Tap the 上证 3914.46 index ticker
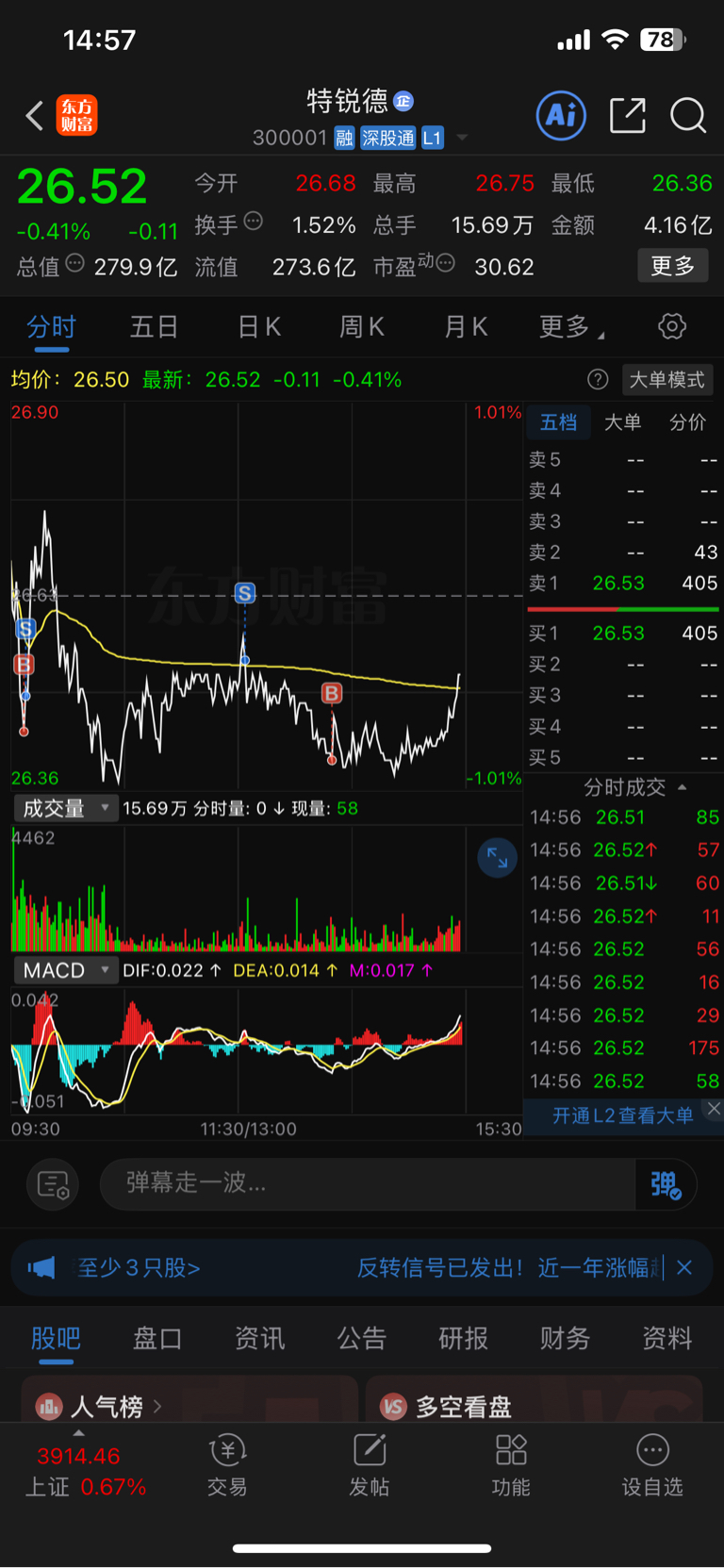This screenshot has width=724, height=1568. 85,1471
